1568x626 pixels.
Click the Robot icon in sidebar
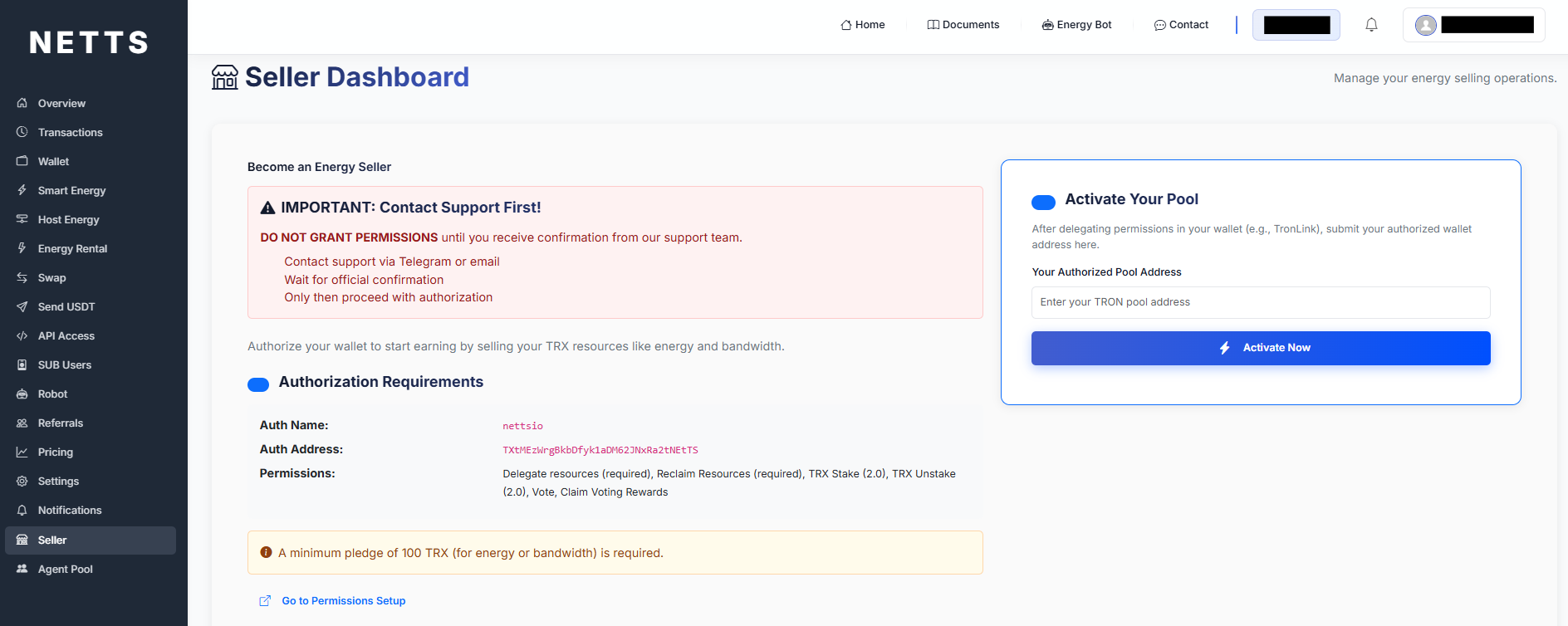click(x=22, y=394)
